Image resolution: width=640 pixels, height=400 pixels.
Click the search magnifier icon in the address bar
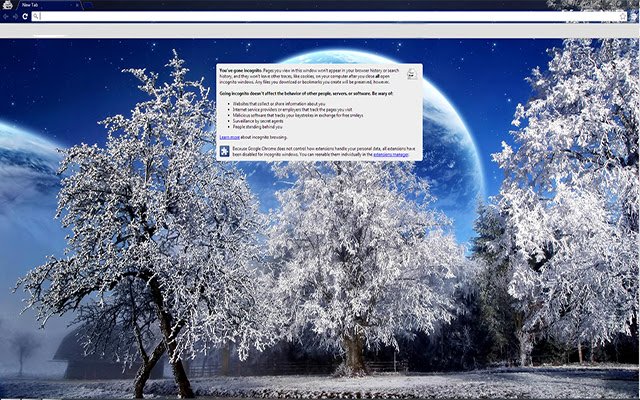[x=36, y=16]
